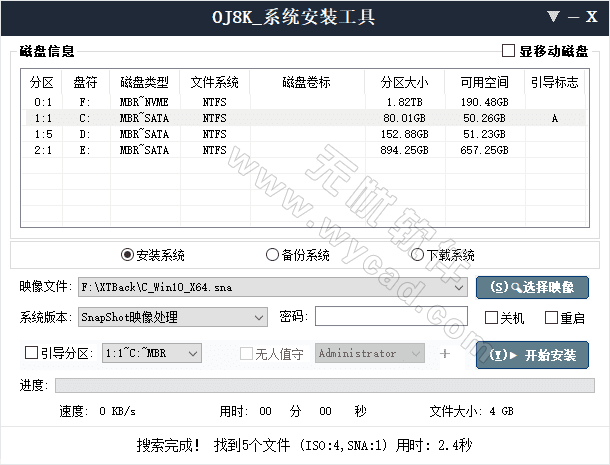Click the 文件大小 4 GB readout
Screen dimensions: 610x465
[x=472, y=411]
